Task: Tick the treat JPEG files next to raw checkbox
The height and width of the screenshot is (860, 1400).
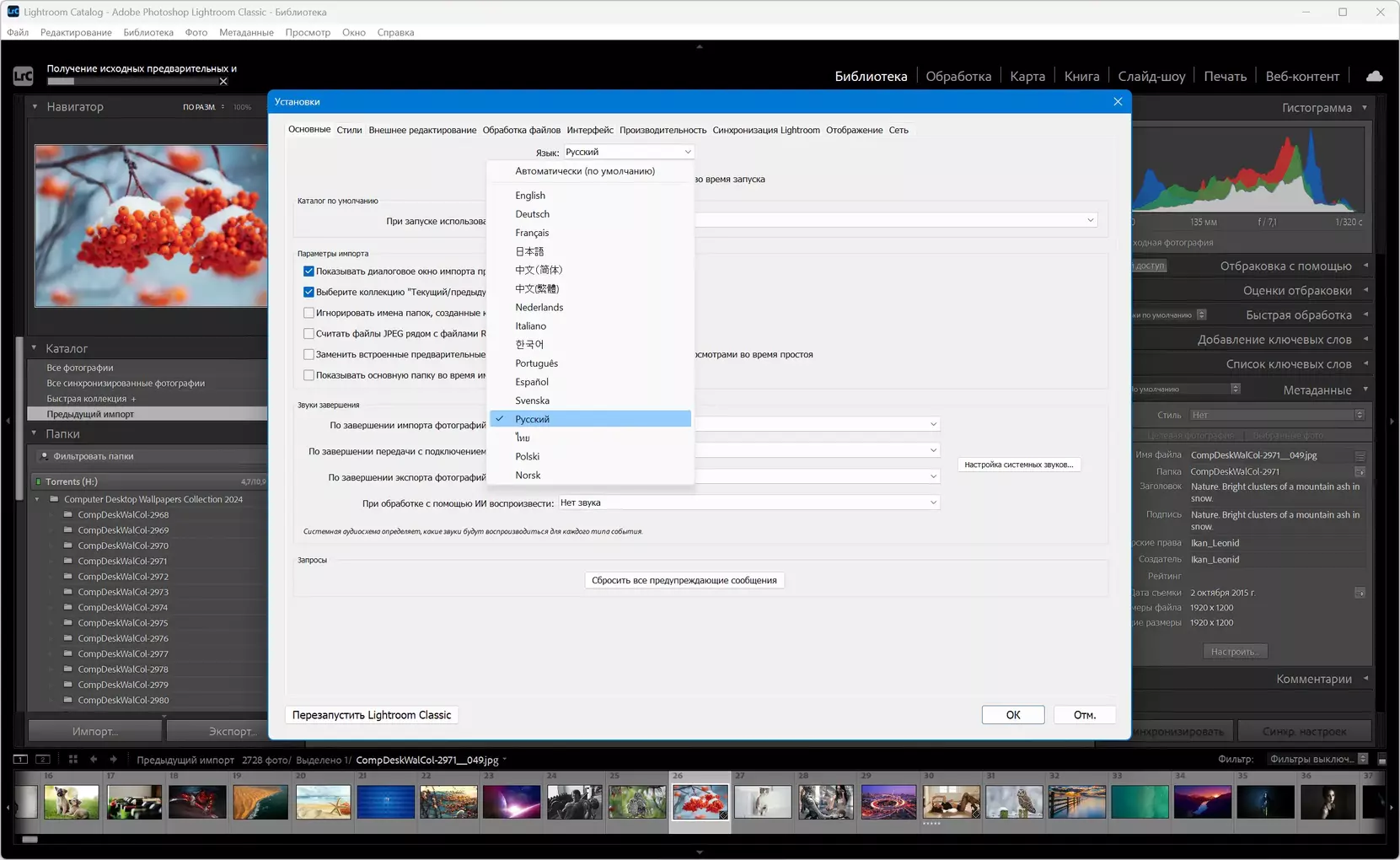Action: [x=308, y=334]
